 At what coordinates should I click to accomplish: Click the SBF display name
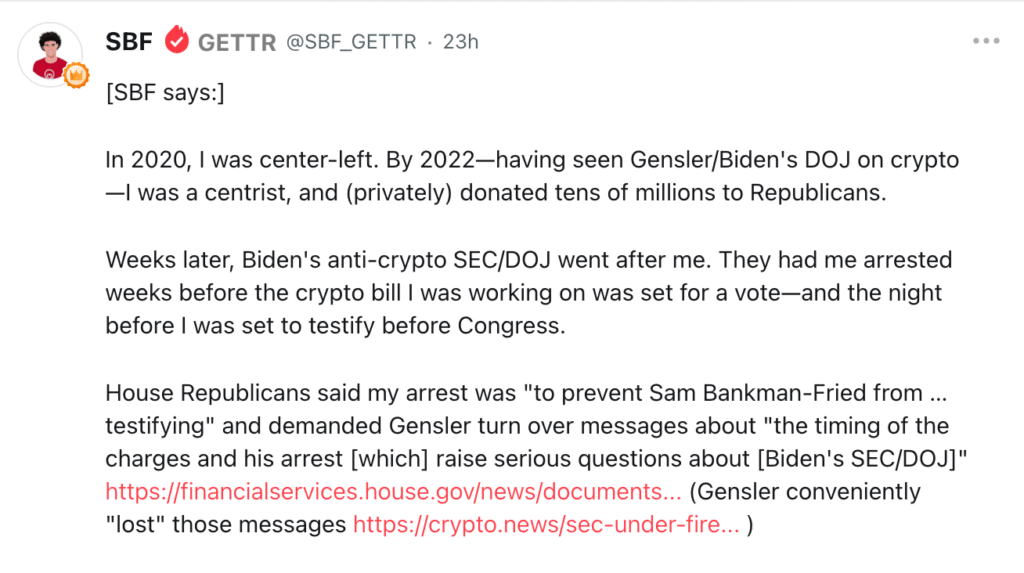pyautogui.click(x=129, y=42)
